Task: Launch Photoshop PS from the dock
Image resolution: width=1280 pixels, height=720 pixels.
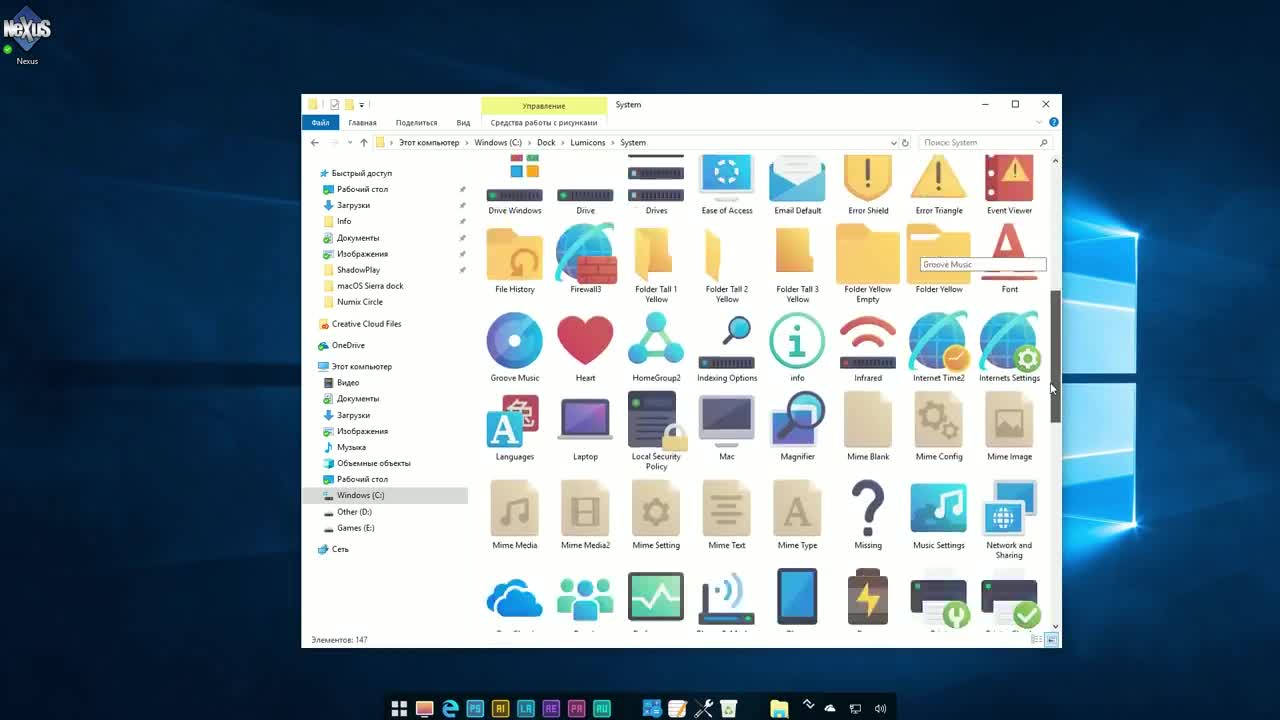Action: [475, 708]
